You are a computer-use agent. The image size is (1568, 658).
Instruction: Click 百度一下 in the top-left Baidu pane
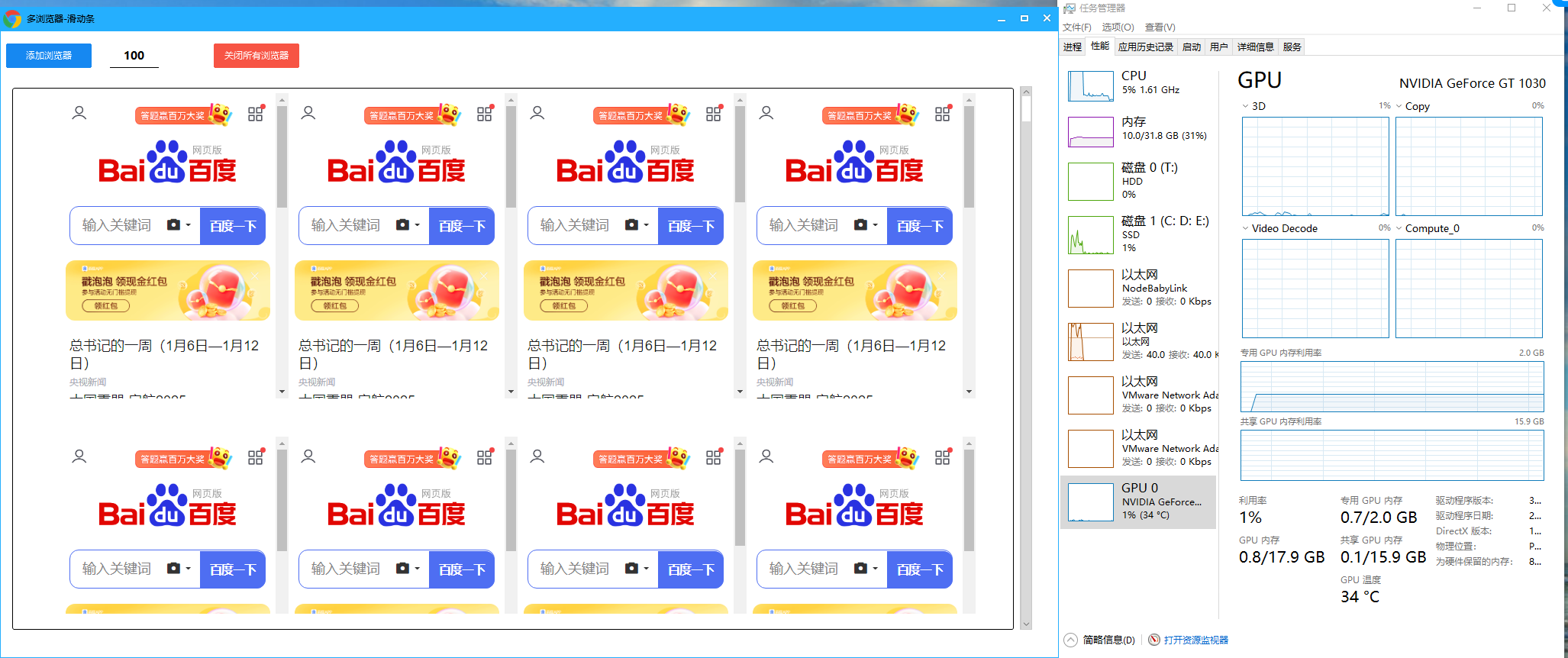click(x=233, y=226)
